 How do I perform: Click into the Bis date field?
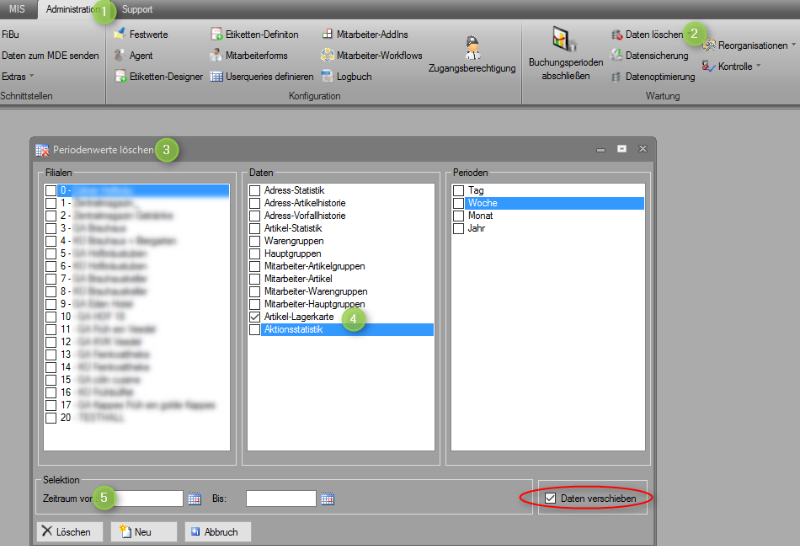point(280,498)
